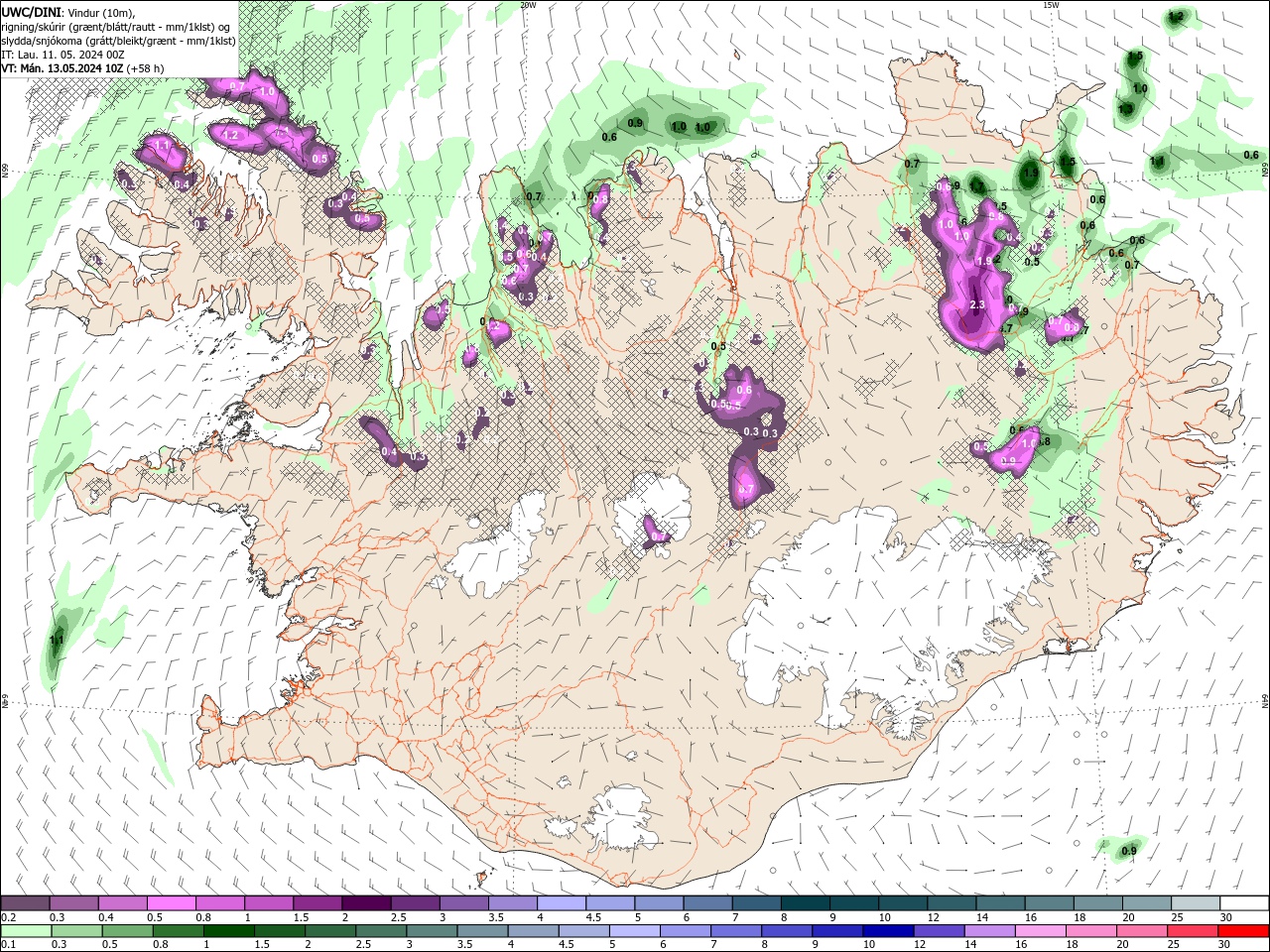Viewport: 1270px width, 952px height.
Task: Click the 0.1 palest green swatch, lower legend
Action: click(x=26, y=930)
